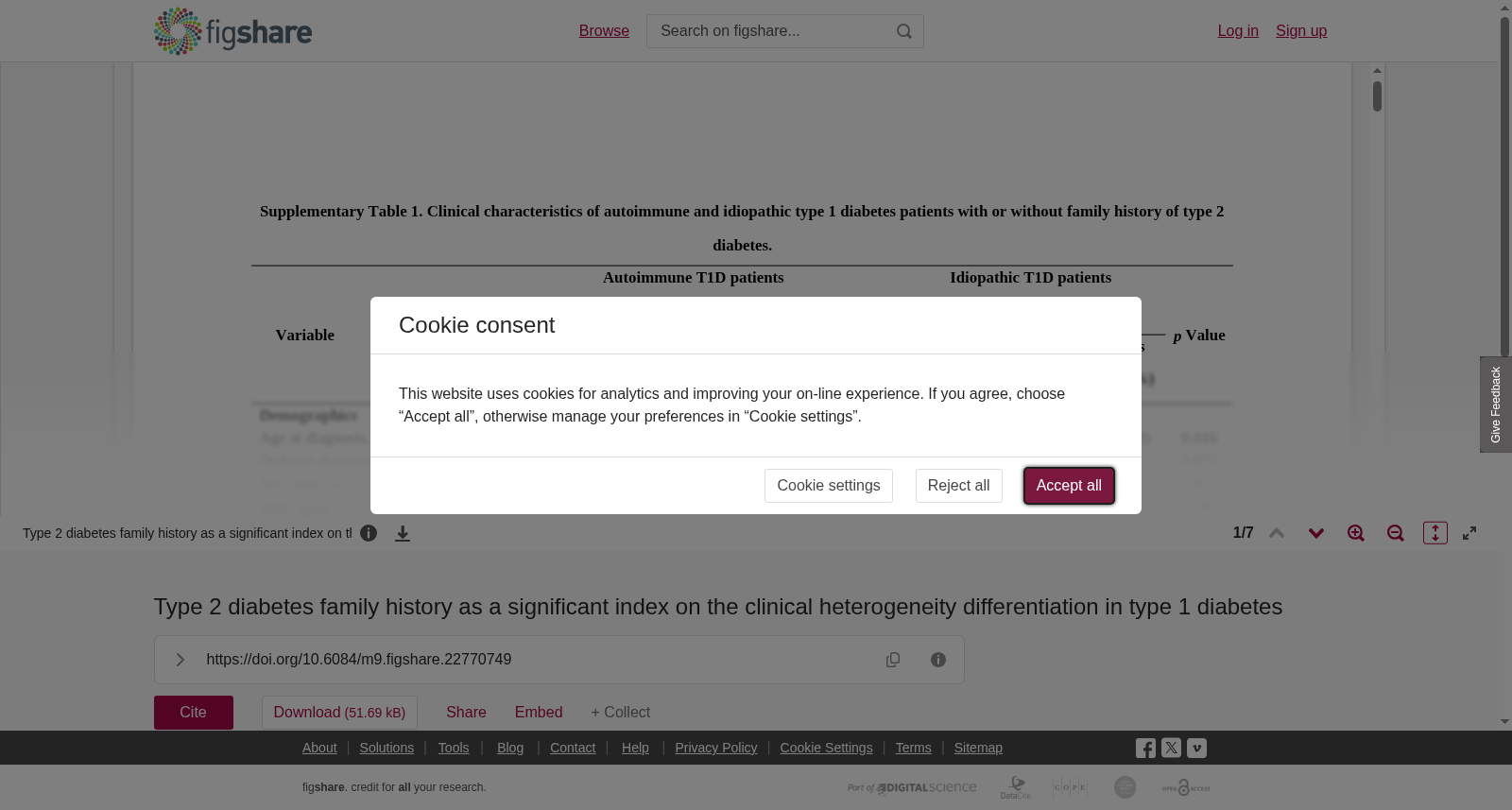Focus the Search on figshare field
Screen dimensions: 1512x810
pyautogui.click(x=771, y=31)
